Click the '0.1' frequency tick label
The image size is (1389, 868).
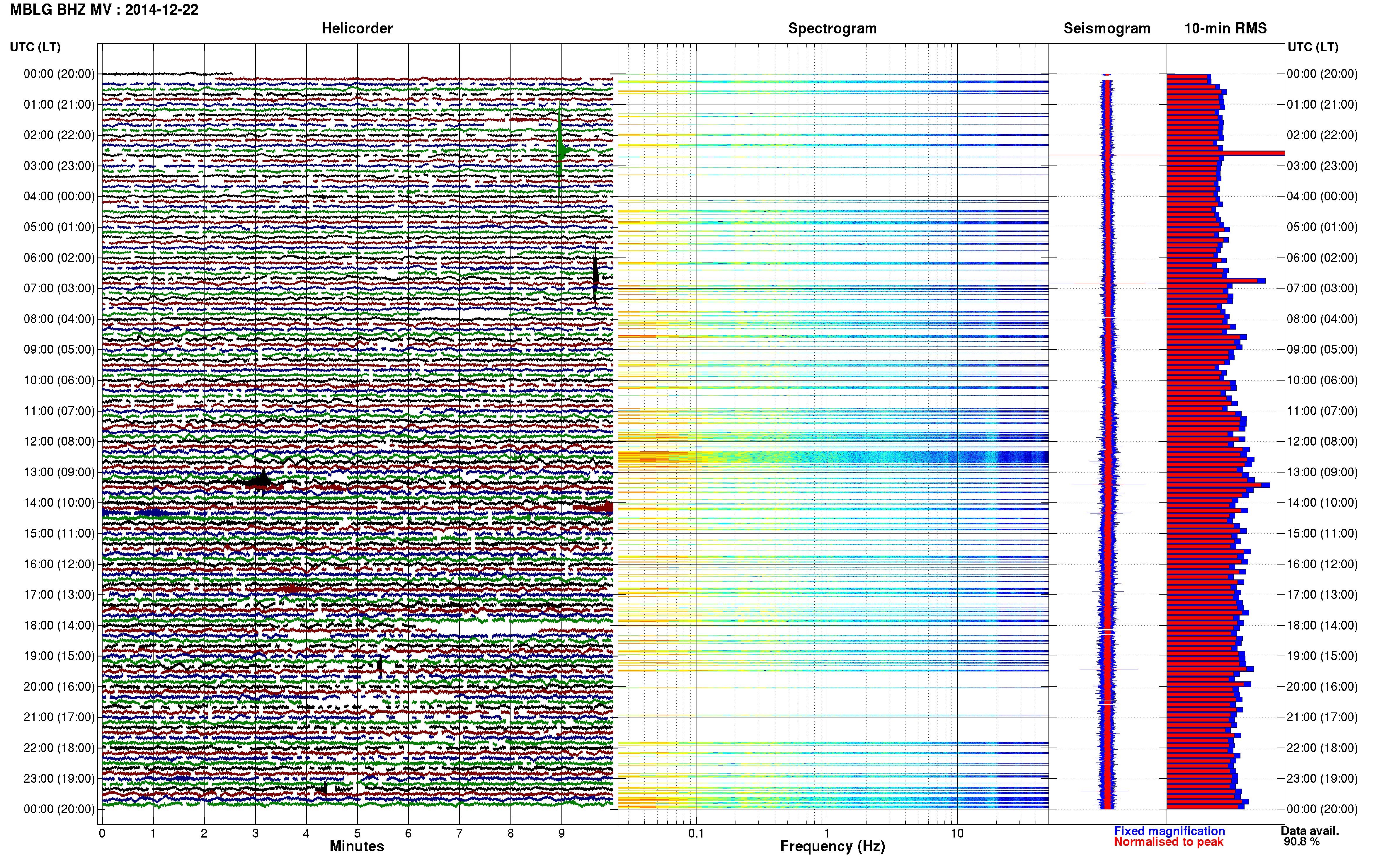pyautogui.click(x=696, y=833)
